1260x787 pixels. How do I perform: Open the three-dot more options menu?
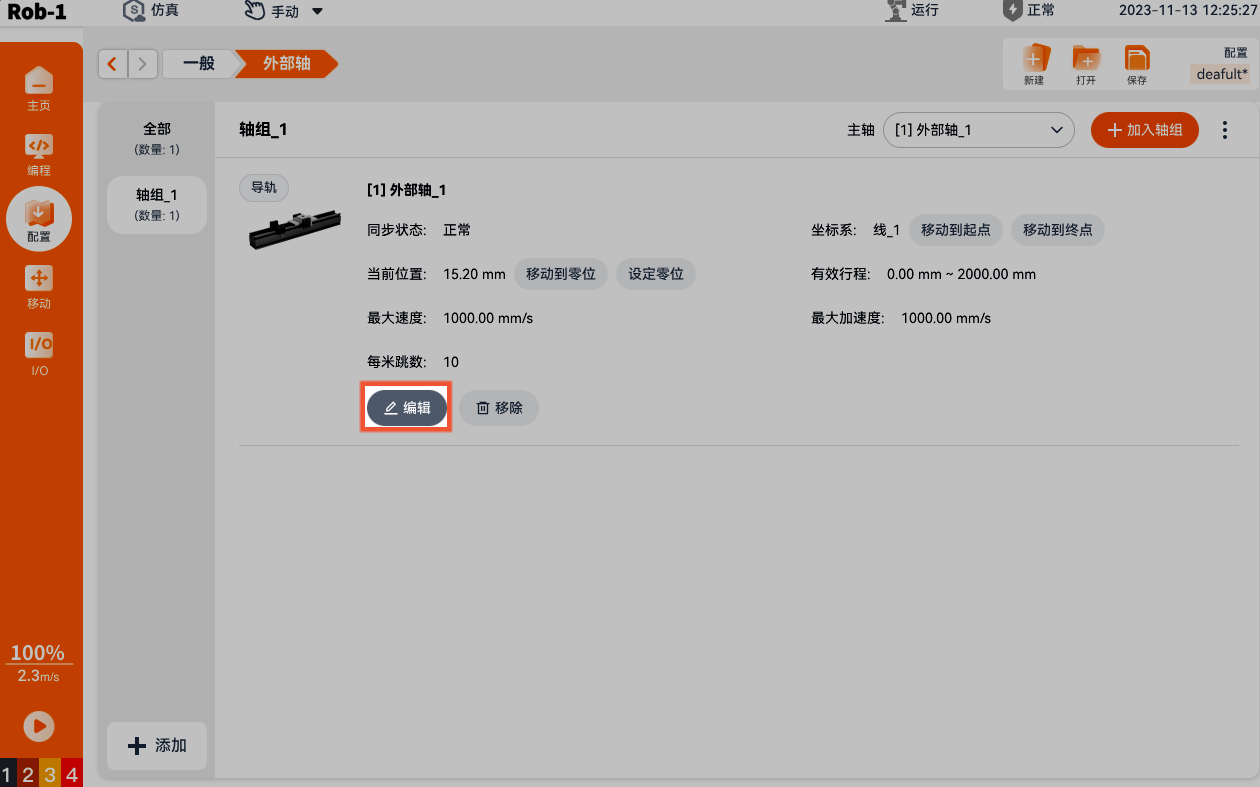[x=1225, y=130]
